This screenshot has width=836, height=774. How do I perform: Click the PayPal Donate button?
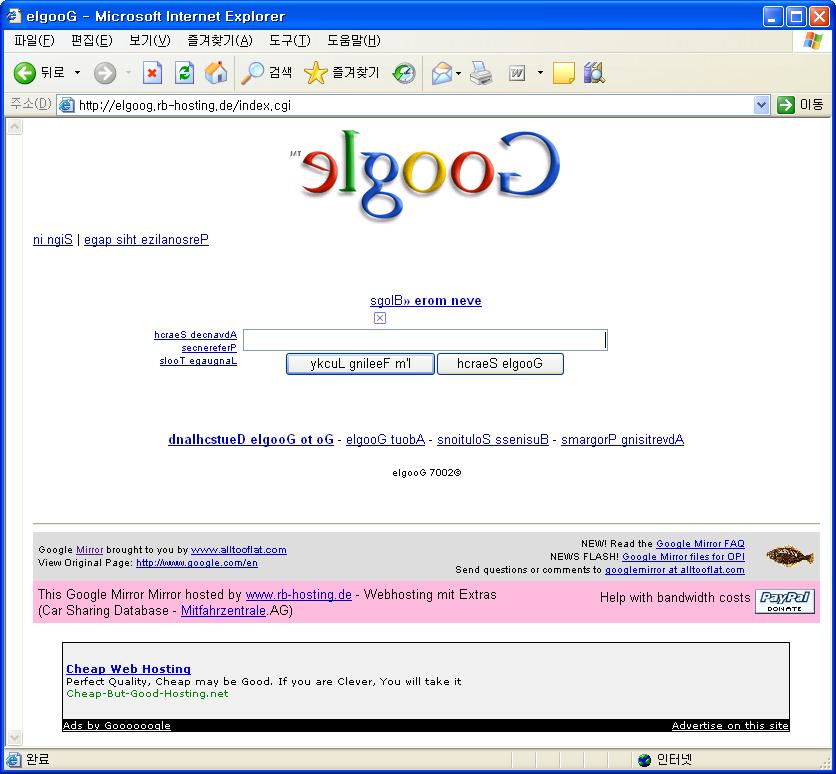(x=784, y=601)
